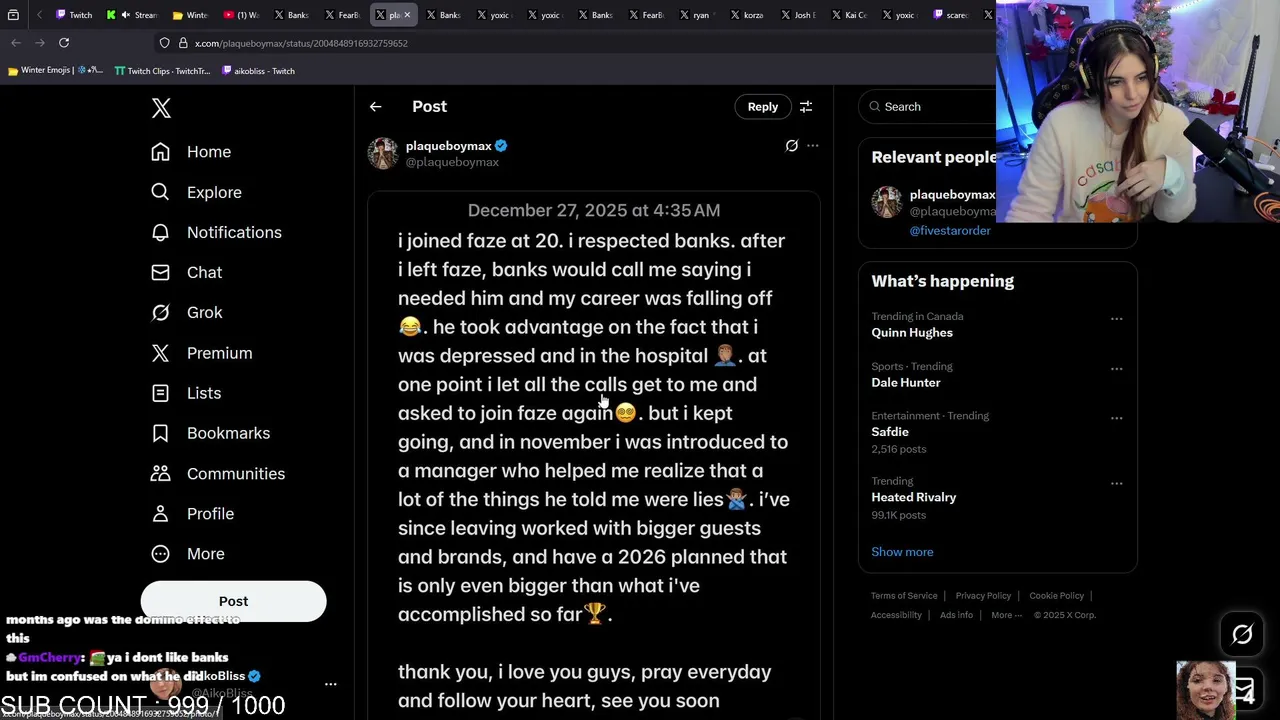The height and width of the screenshot is (720, 1280).
Task: Open the Safdie trend
Action: [x=890, y=432]
